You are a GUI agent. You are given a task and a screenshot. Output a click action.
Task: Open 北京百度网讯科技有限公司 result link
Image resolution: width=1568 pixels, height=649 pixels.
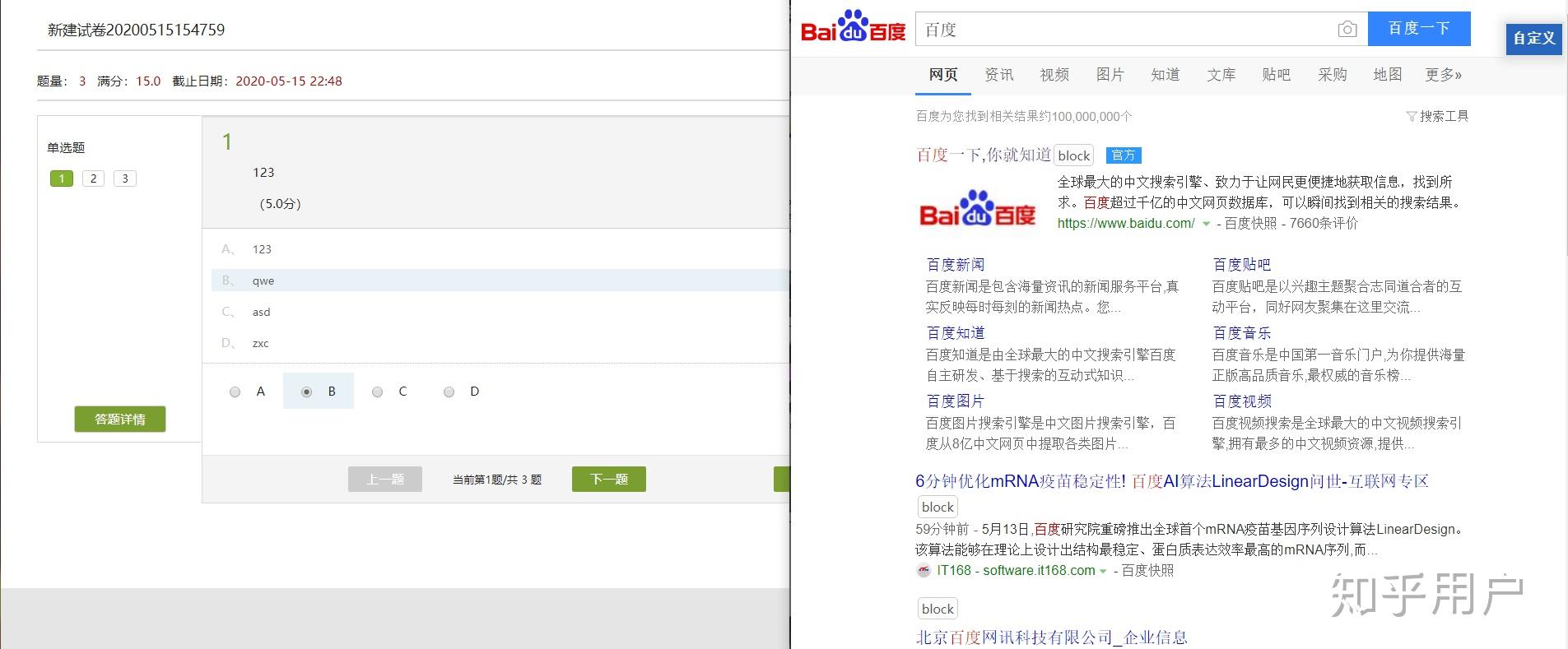point(1051,637)
